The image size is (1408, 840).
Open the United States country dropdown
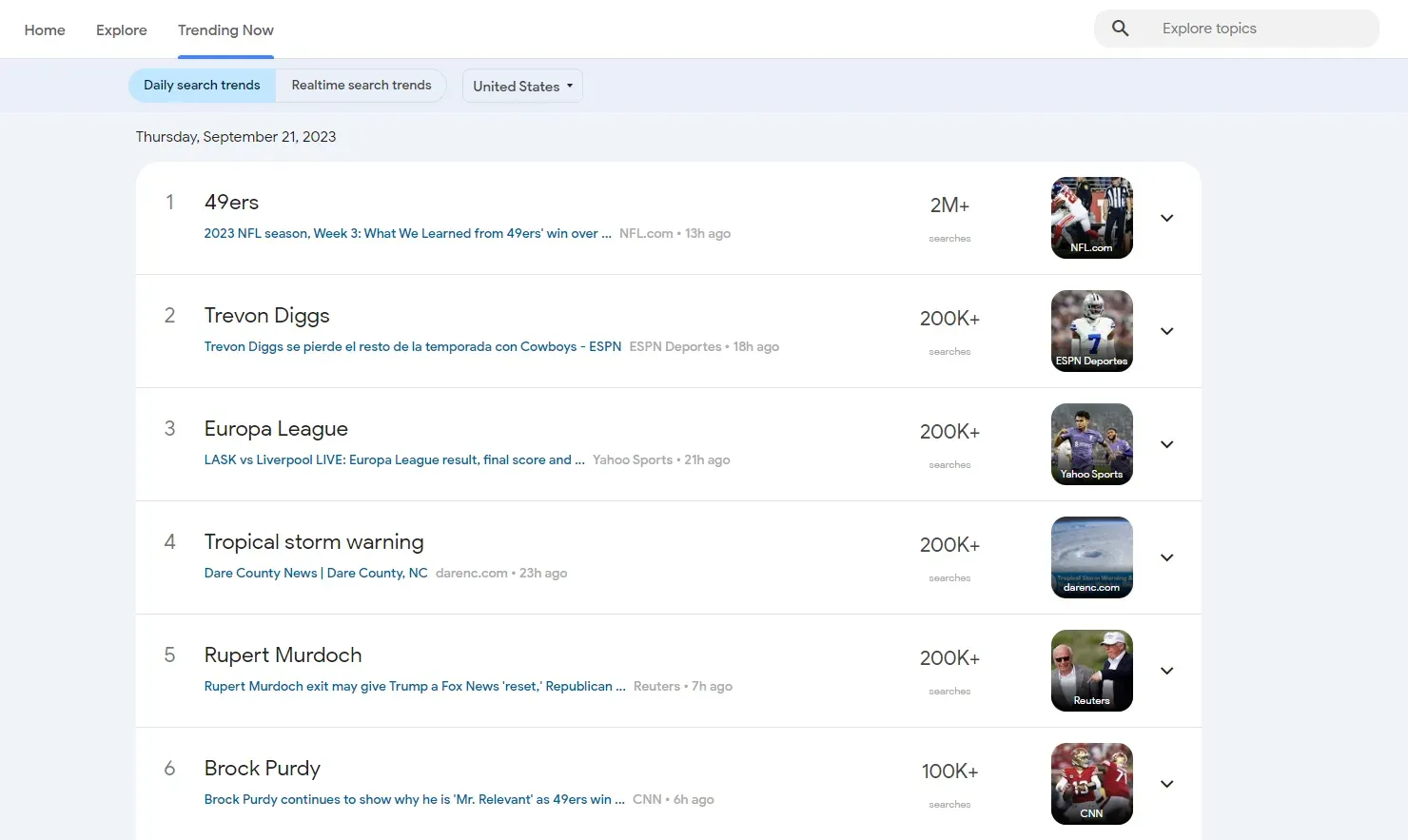pos(521,86)
